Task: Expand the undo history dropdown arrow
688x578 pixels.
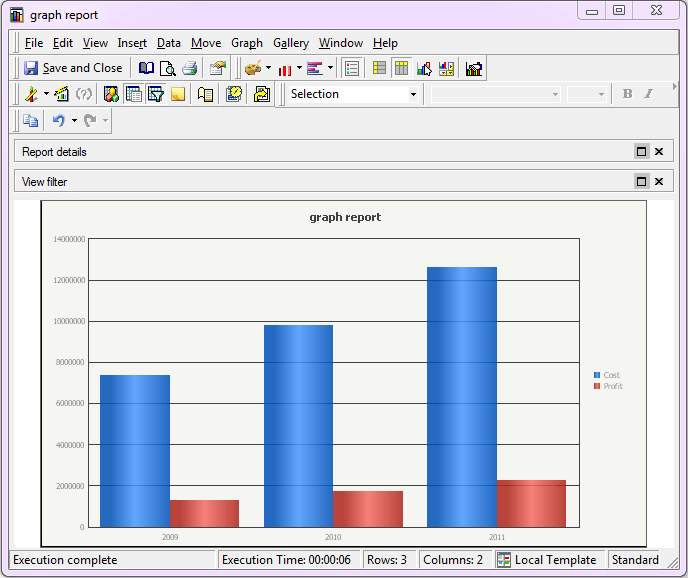Action: 74,120
